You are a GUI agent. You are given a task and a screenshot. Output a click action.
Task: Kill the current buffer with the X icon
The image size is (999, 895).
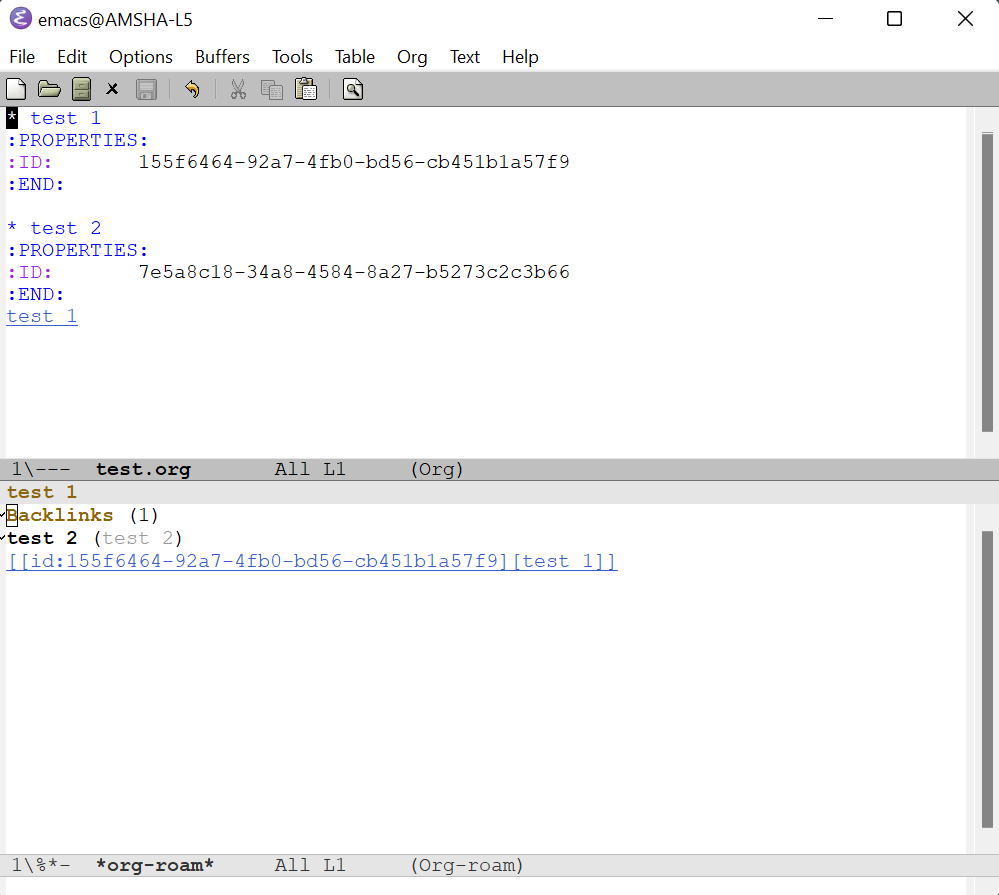112,89
